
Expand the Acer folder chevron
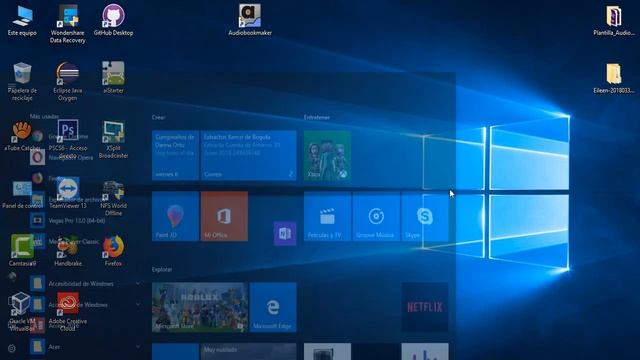[x=138, y=347]
